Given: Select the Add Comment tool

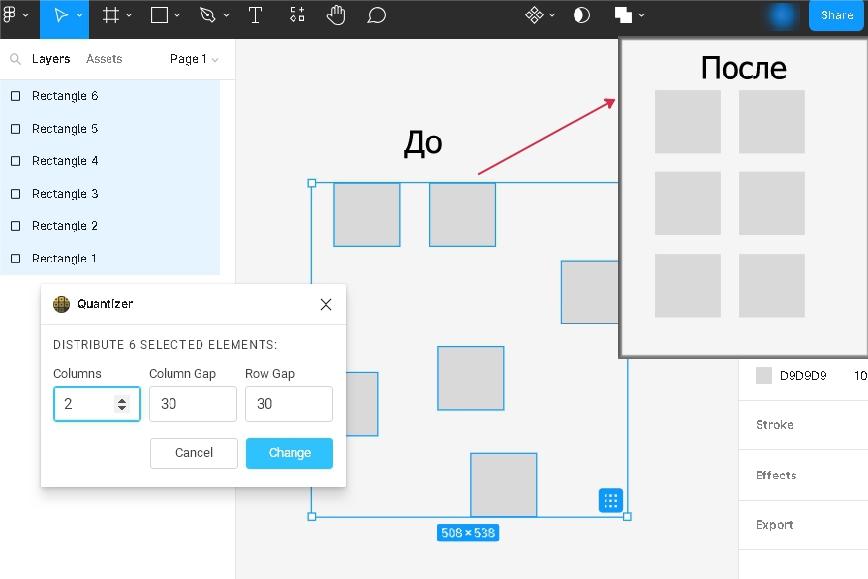Looking at the screenshot, I should [376, 15].
